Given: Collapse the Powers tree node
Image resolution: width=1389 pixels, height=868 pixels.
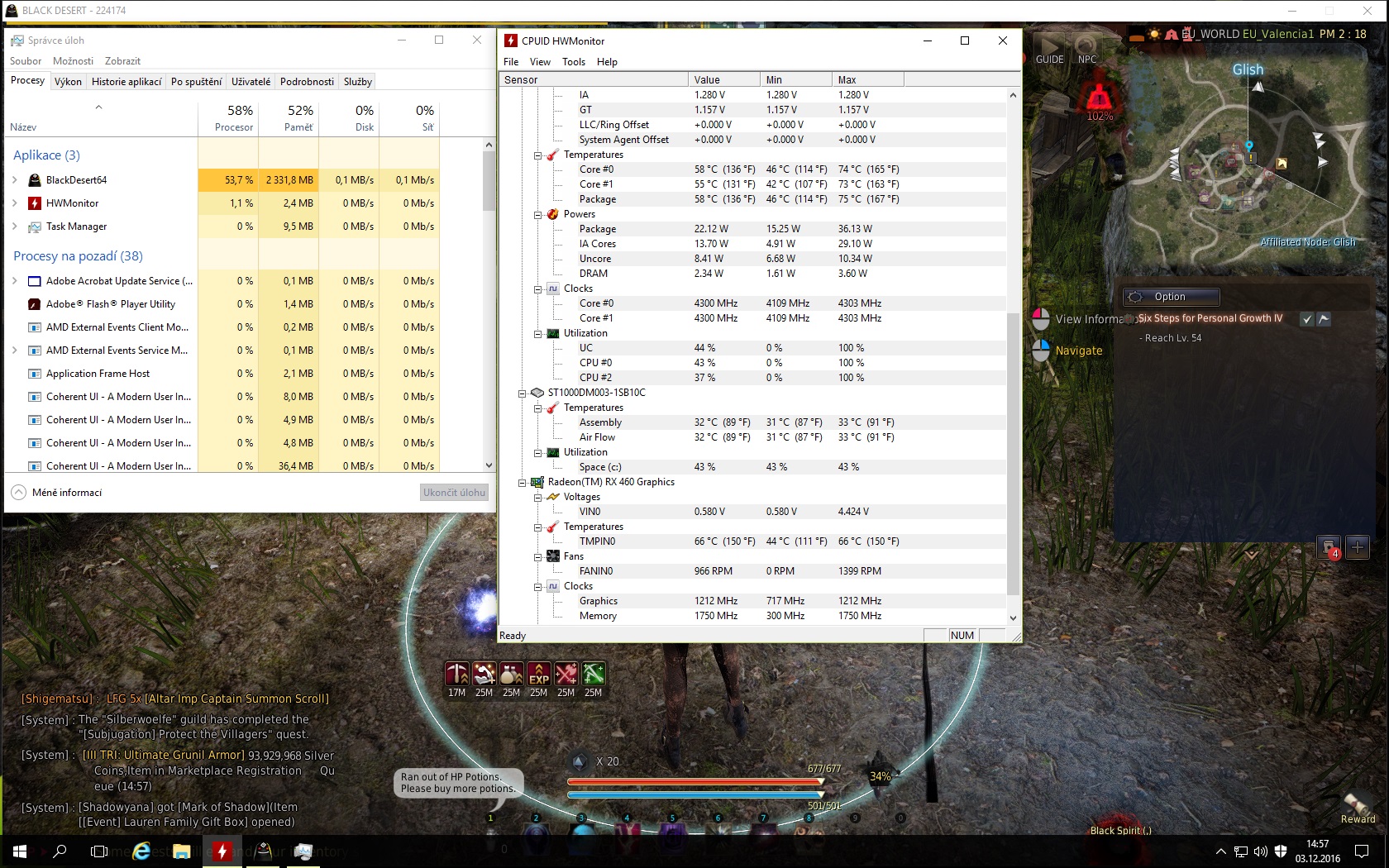Looking at the screenshot, I should coord(537,215).
